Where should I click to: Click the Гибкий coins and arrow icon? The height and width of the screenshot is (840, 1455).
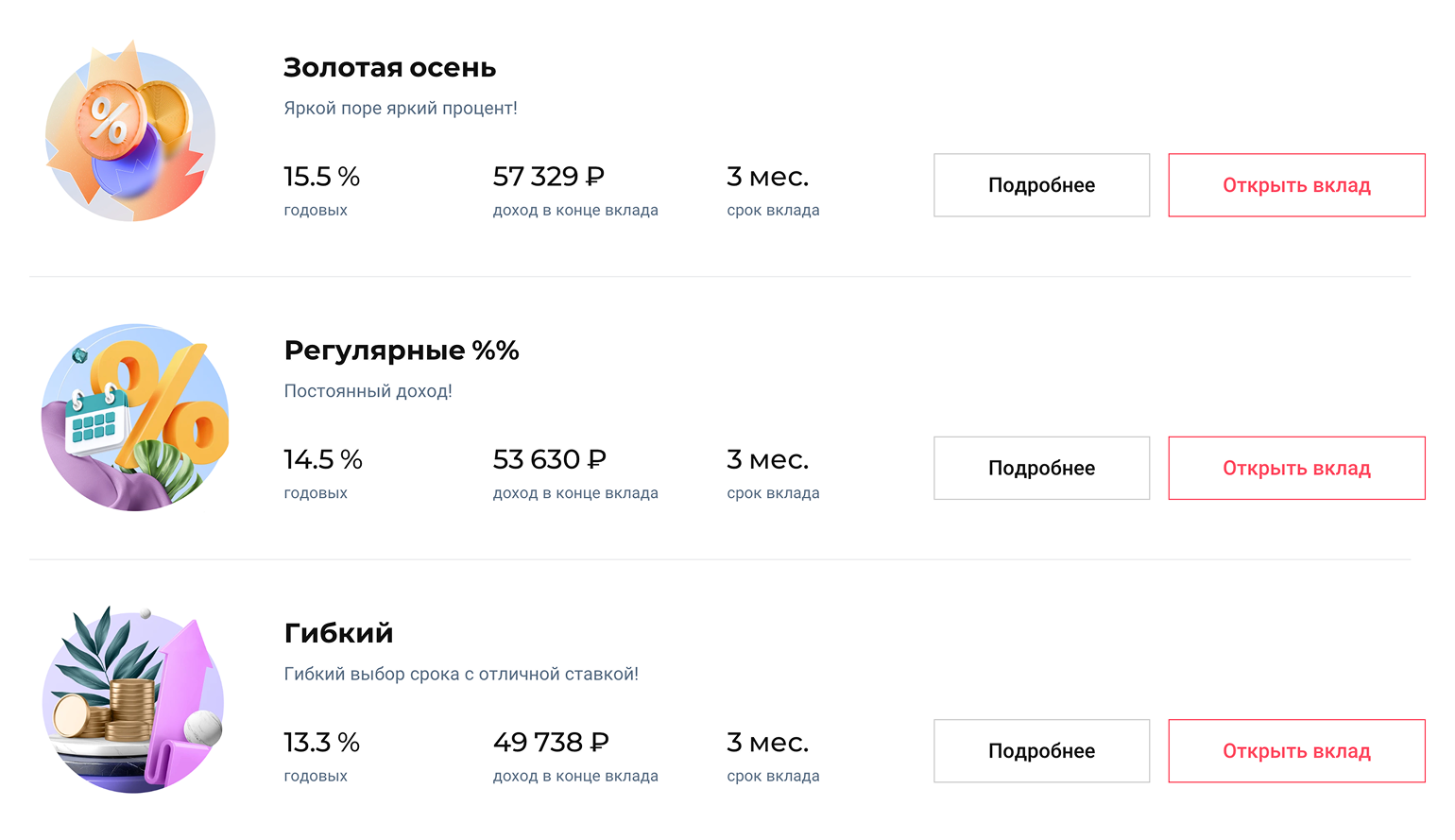pyautogui.click(x=134, y=700)
